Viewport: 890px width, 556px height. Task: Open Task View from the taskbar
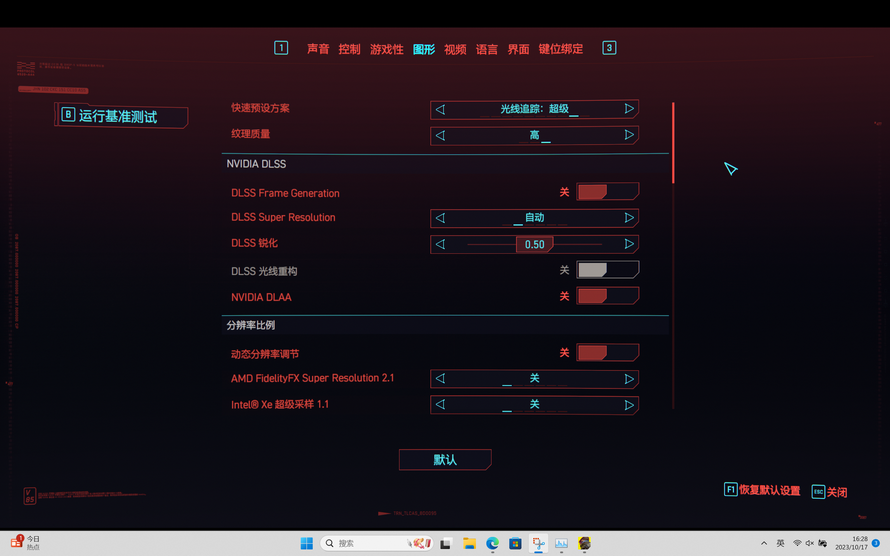pyautogui.click(x=446, y=544)
